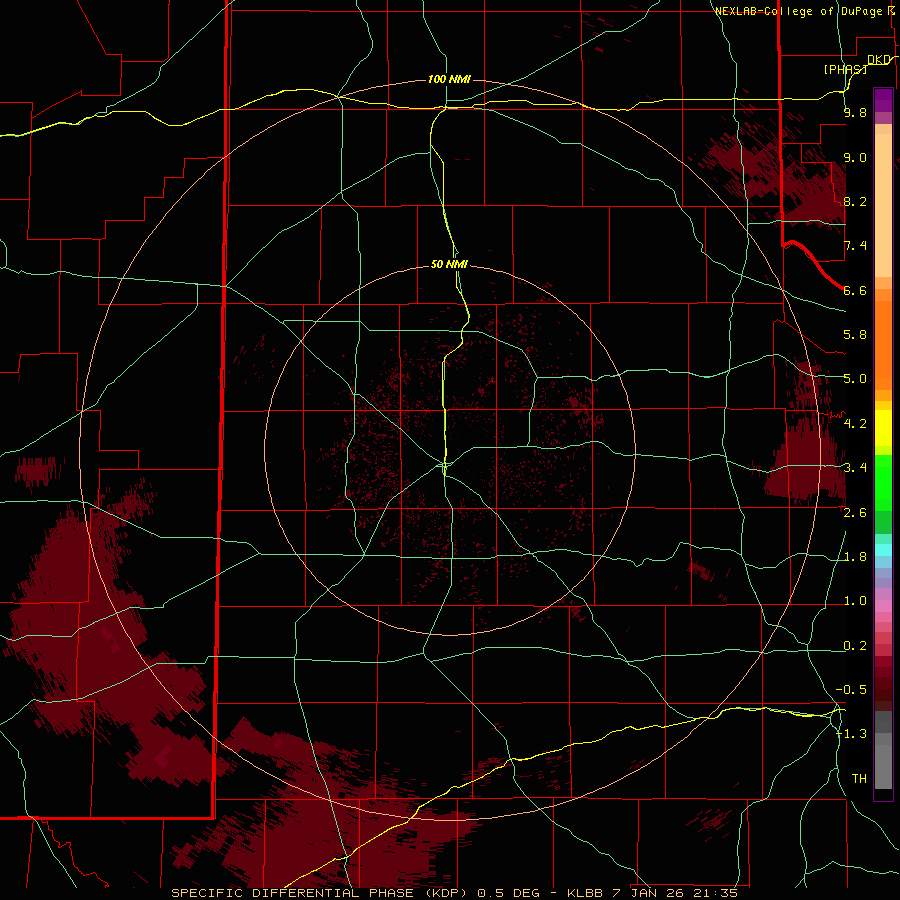Click the 0.2 scale value

click(x=855, y=646)
